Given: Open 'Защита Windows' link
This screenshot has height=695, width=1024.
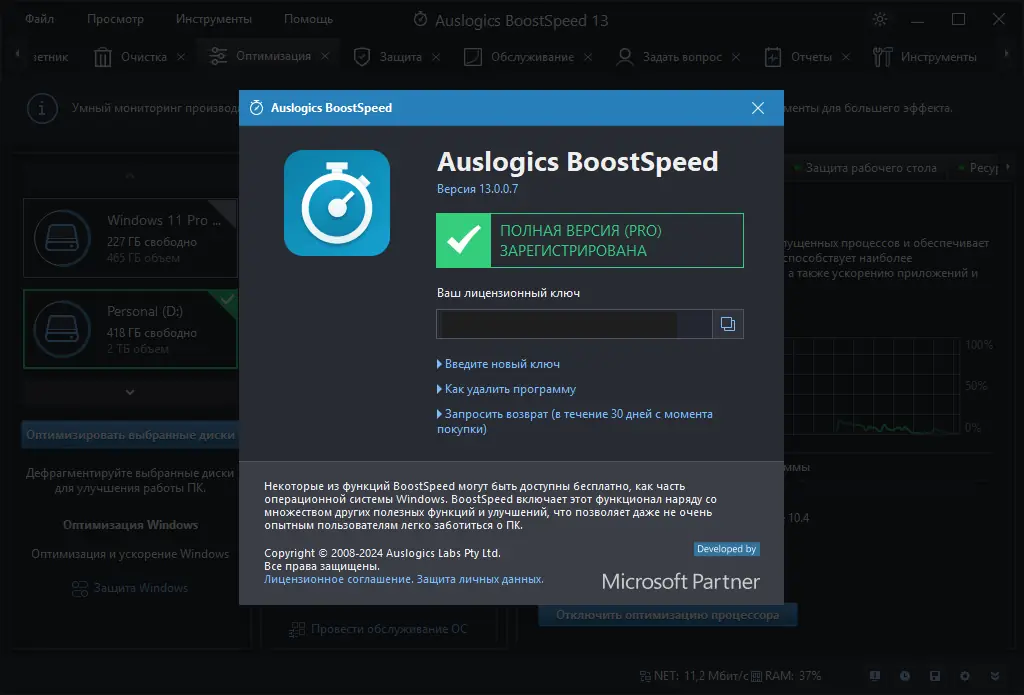Looking at the screenshot, I should coord(140,588).
